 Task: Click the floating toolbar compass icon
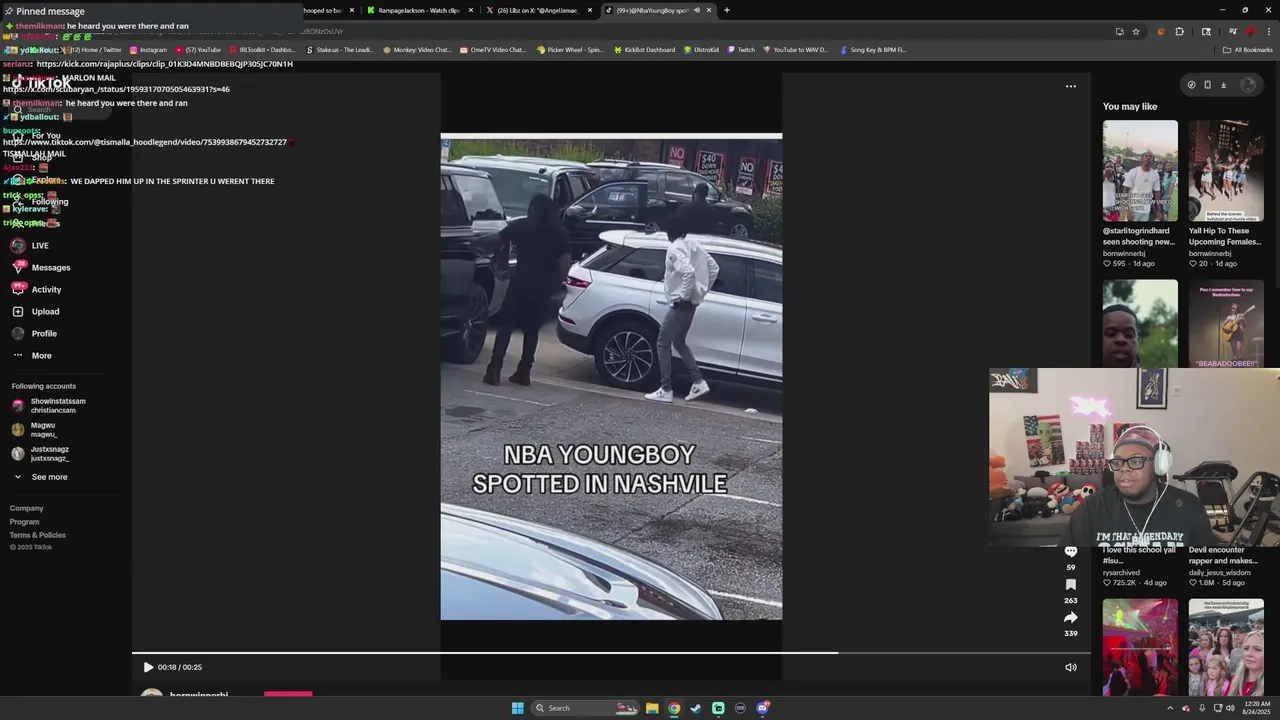tap(1191, 85)
